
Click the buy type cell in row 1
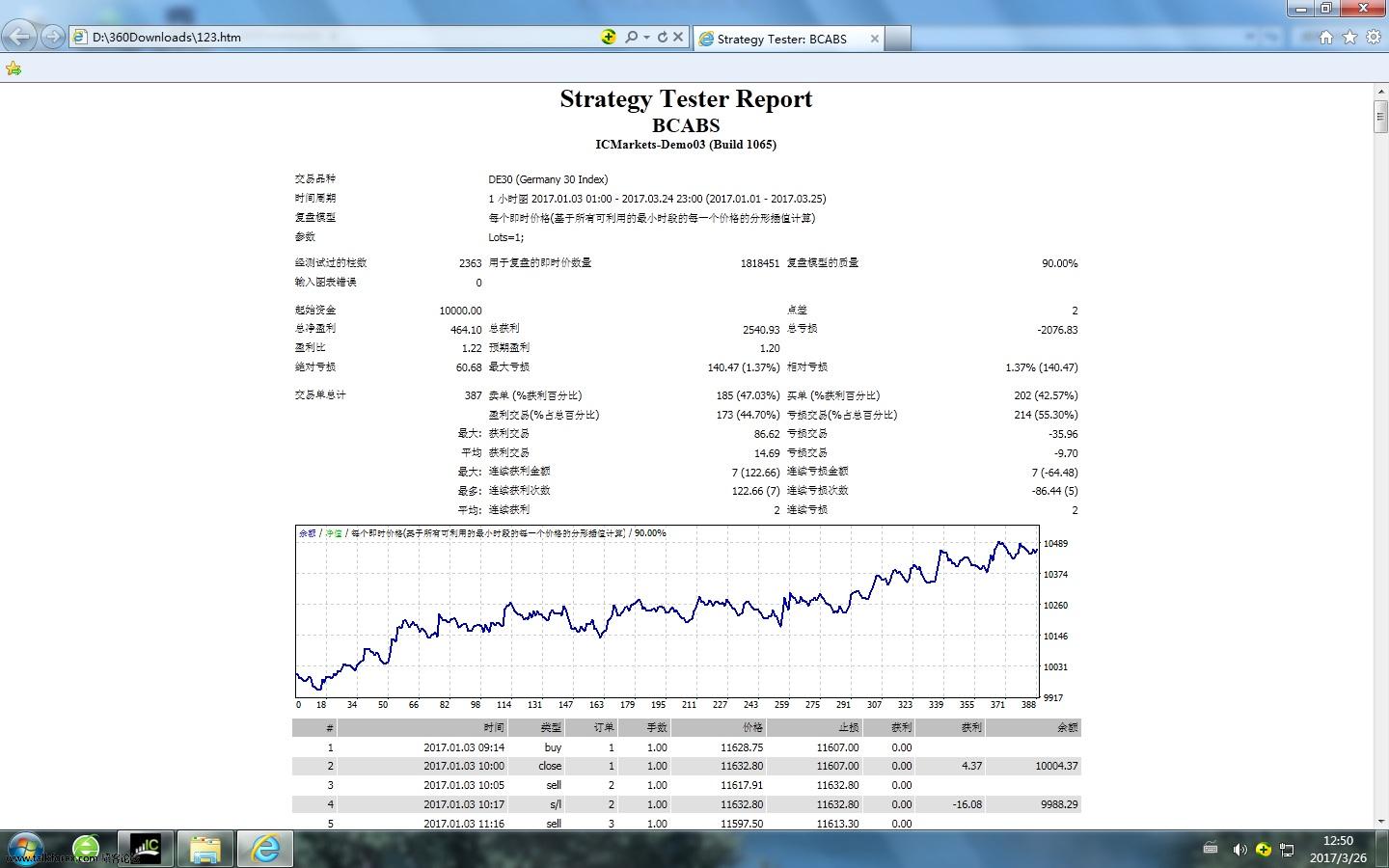(553, 747)
